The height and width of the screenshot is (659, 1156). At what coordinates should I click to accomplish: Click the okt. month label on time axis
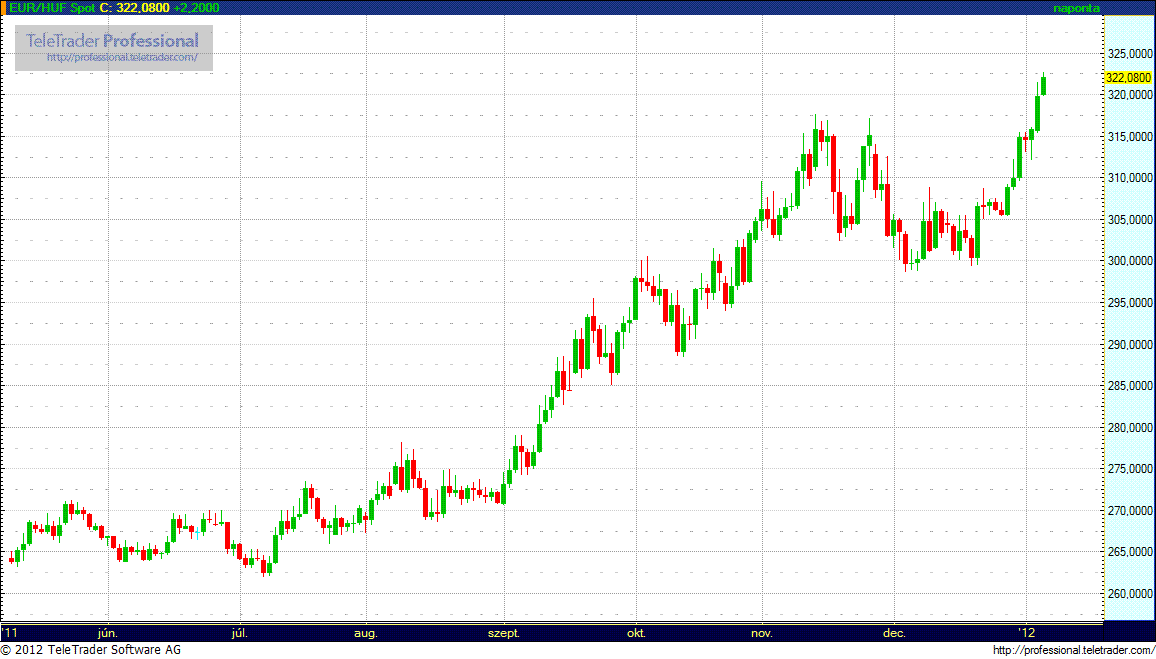[636, 633]
